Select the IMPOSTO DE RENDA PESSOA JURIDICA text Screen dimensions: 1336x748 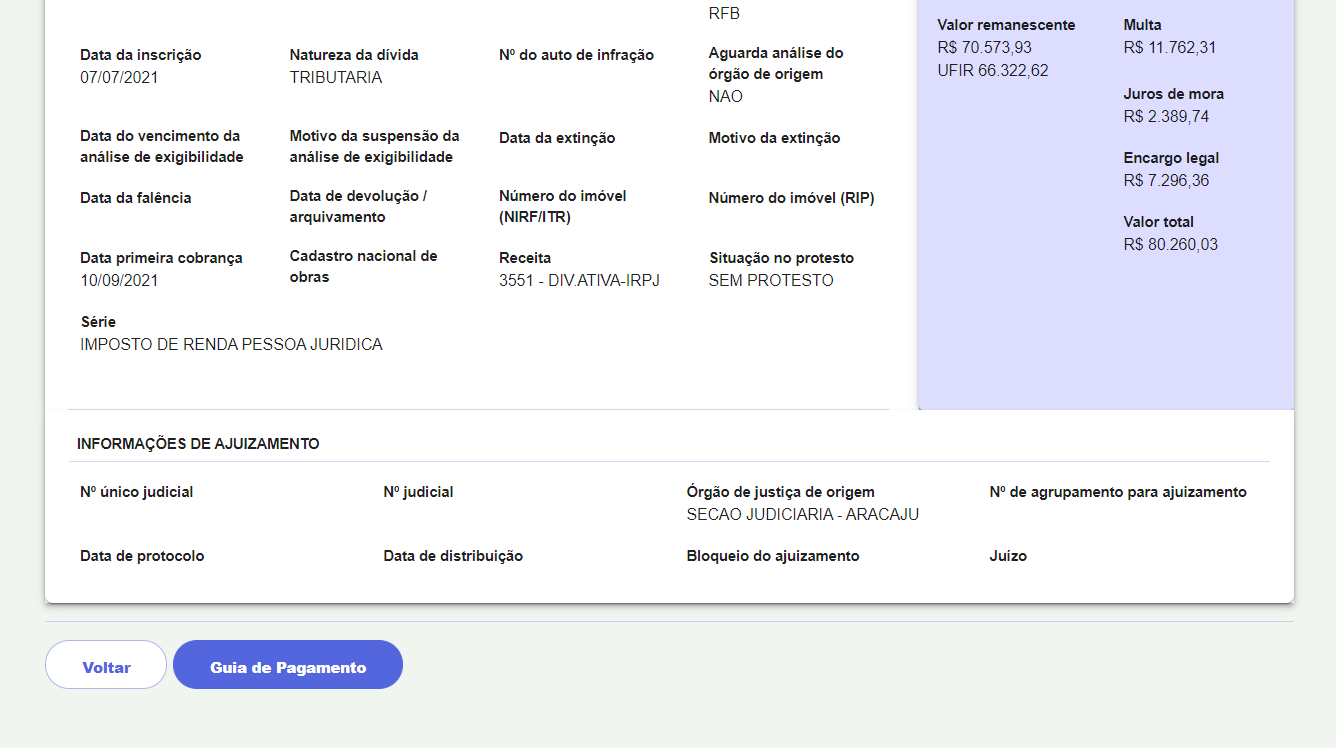coord(231,345)
